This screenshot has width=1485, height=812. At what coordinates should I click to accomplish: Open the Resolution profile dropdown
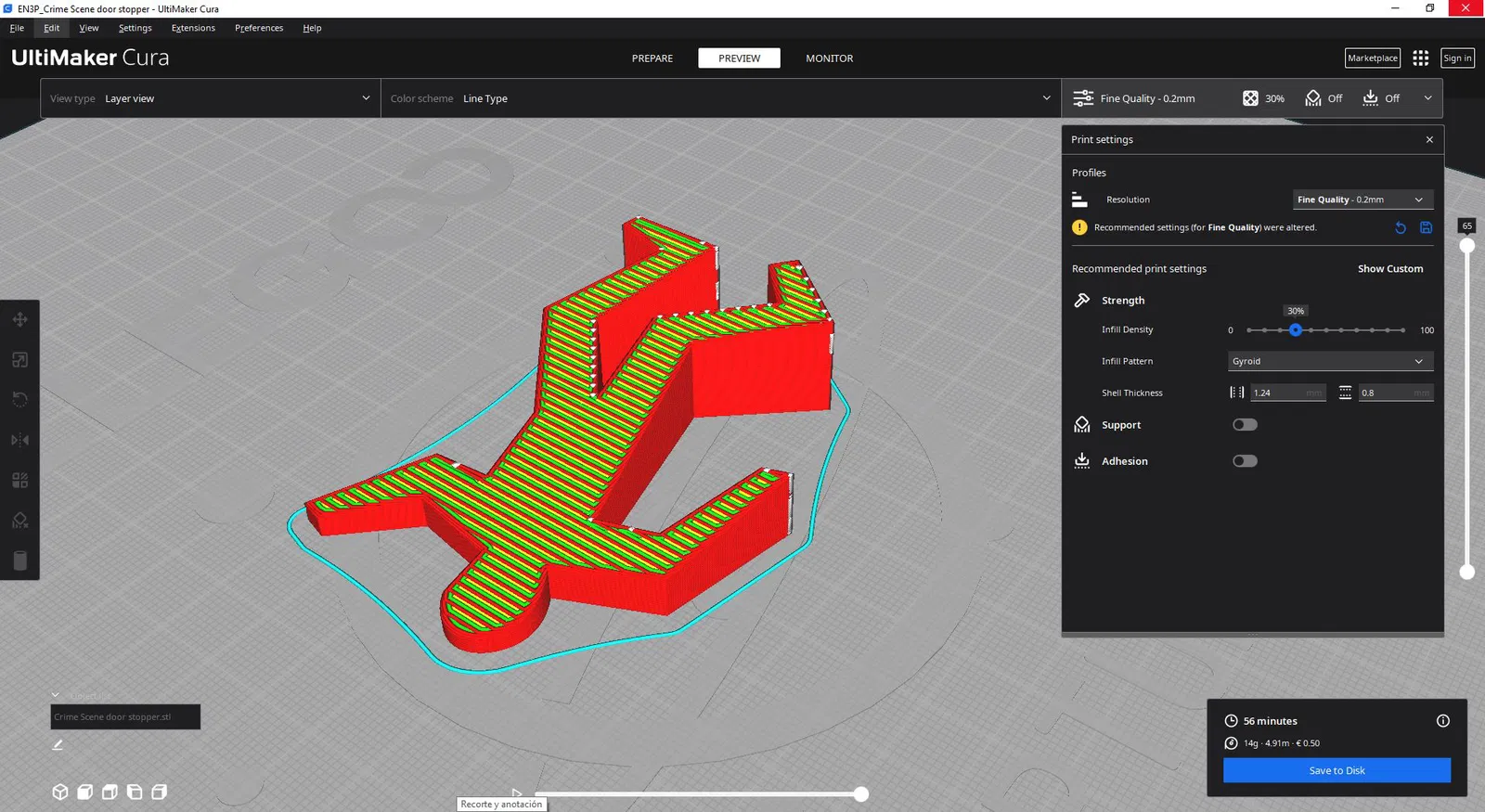click(x=1362, y=200)
